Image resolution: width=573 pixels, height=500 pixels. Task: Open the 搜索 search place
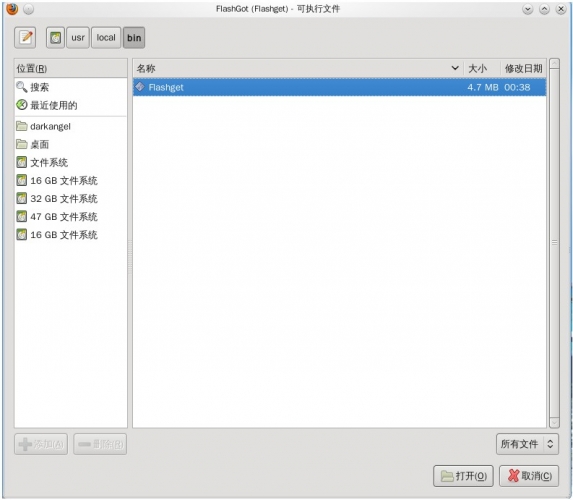(x=71, y=87)
